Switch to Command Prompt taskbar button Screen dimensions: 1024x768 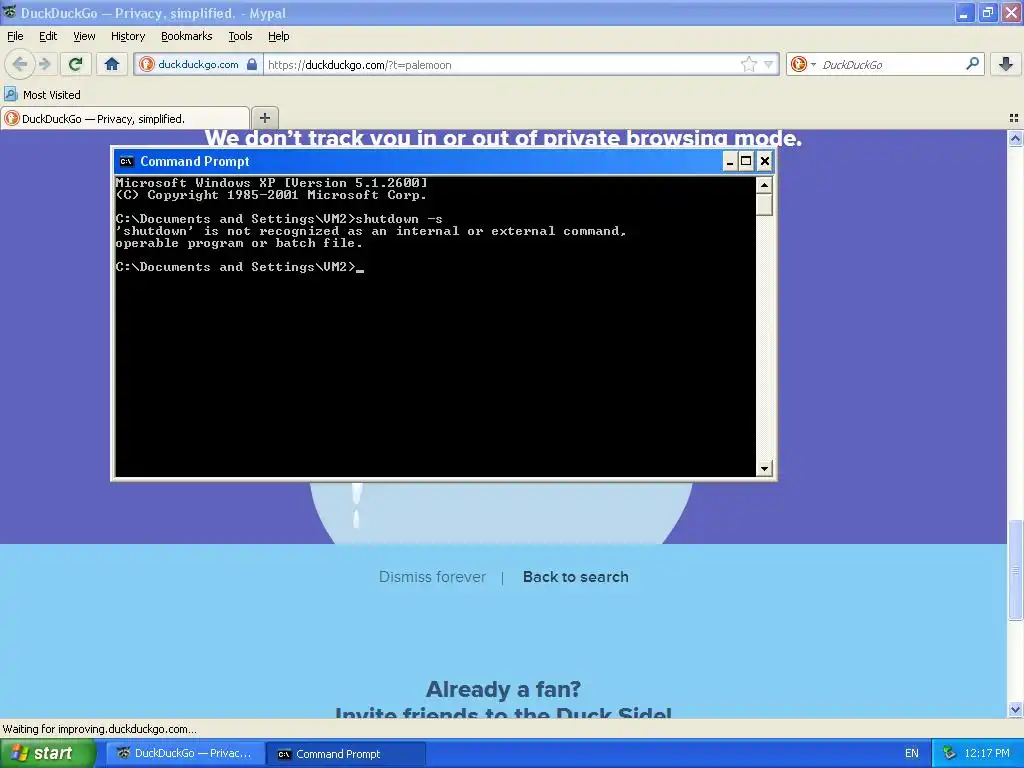point(347,754)
